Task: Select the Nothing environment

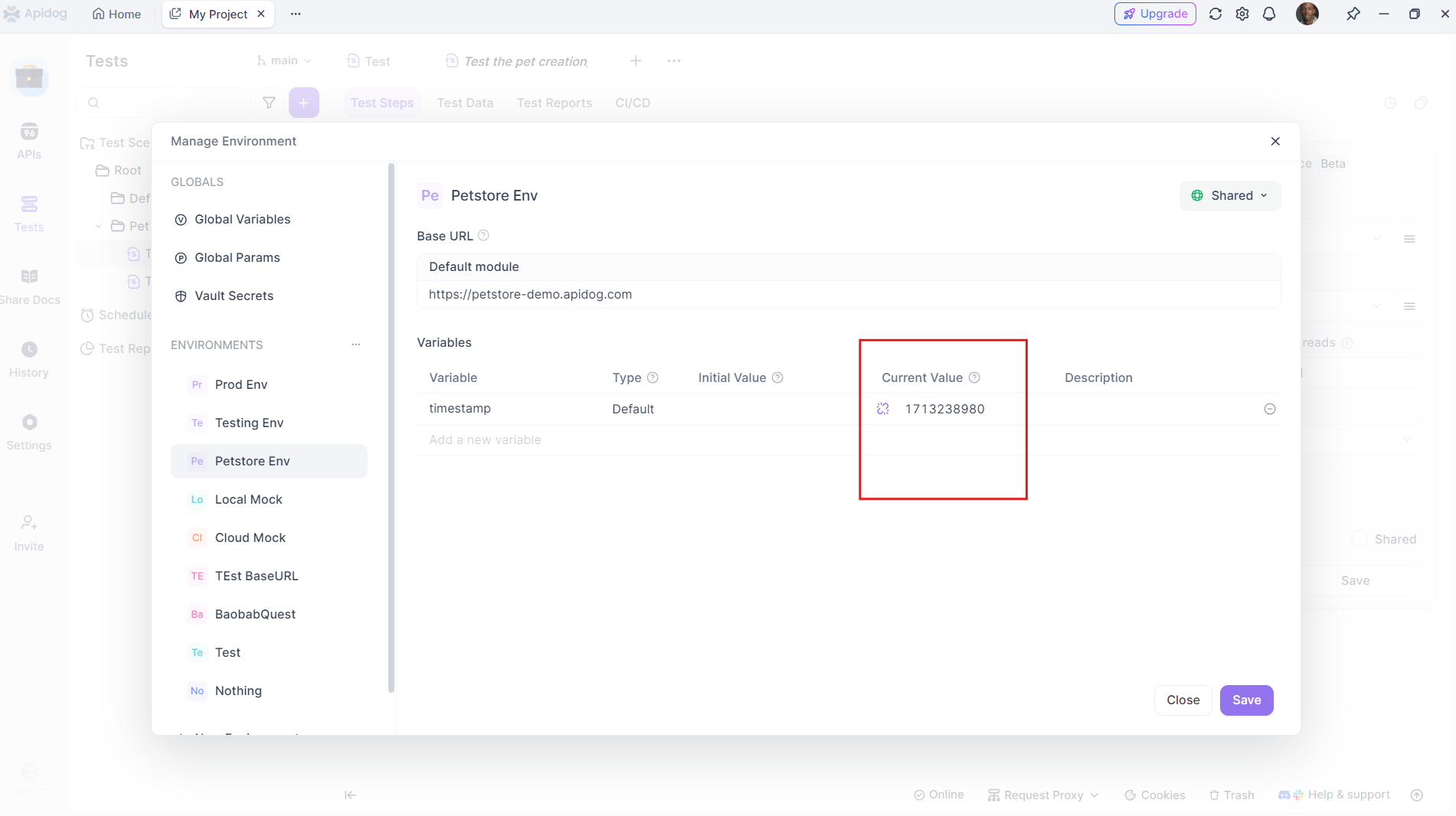Action: point(269,690)
